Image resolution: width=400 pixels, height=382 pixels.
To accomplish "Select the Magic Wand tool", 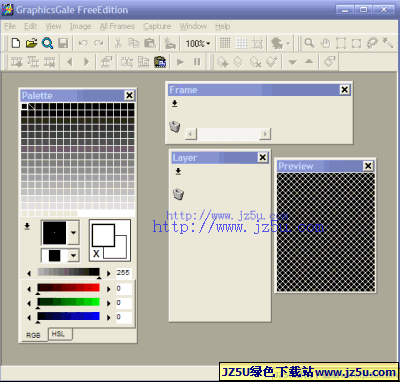I will [x=388, y=43].
